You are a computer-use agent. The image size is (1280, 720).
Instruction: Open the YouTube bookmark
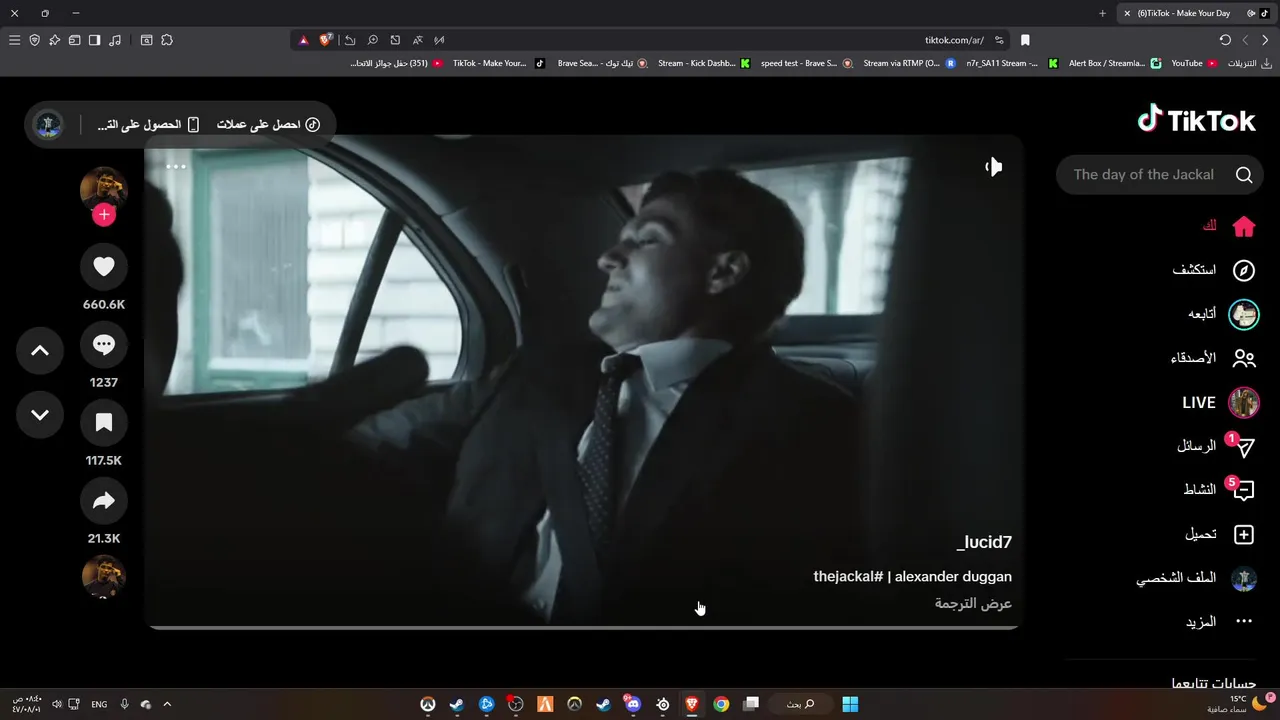click(1194, 63)
